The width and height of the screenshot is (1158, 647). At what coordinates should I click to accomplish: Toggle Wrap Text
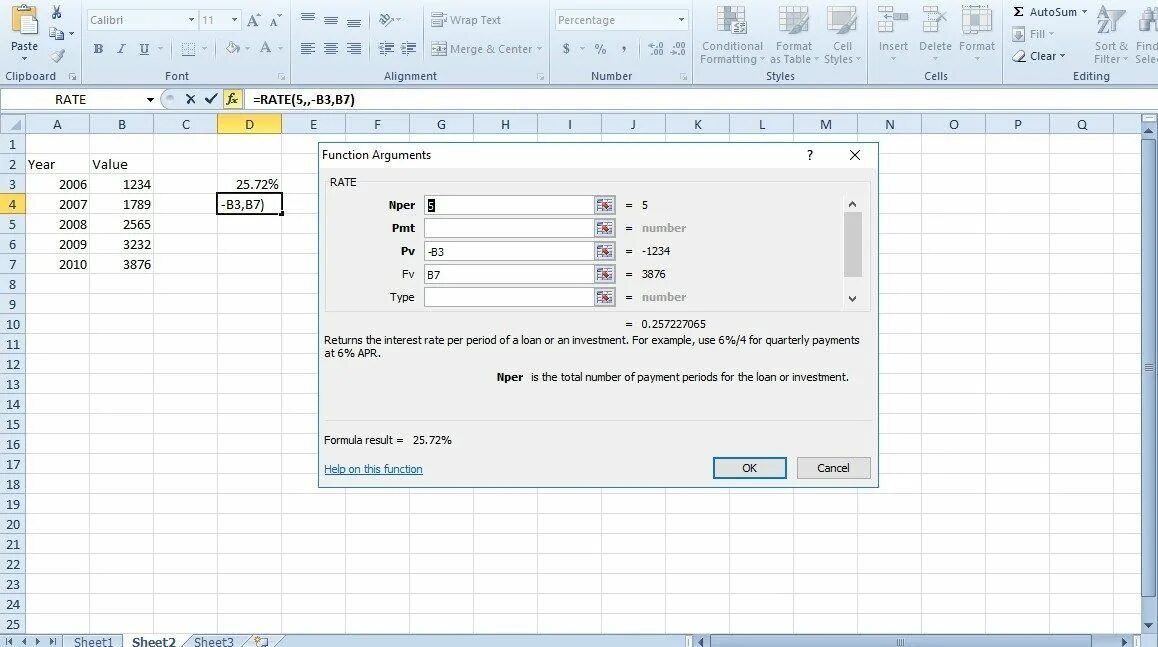[x=466, y=20]
